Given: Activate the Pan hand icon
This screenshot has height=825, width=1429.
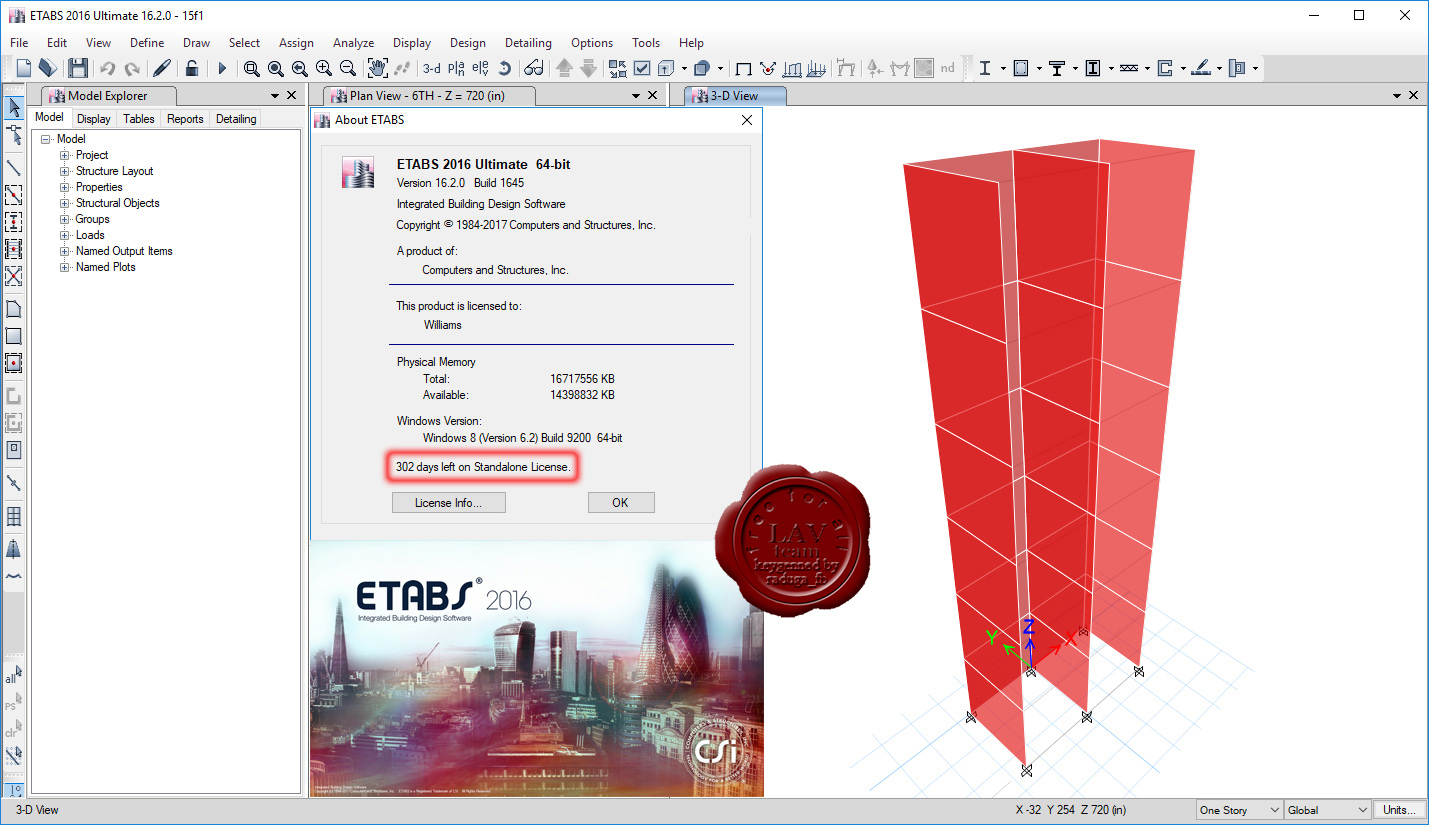Looking at the screenshot, I should (x=378, y=68).
